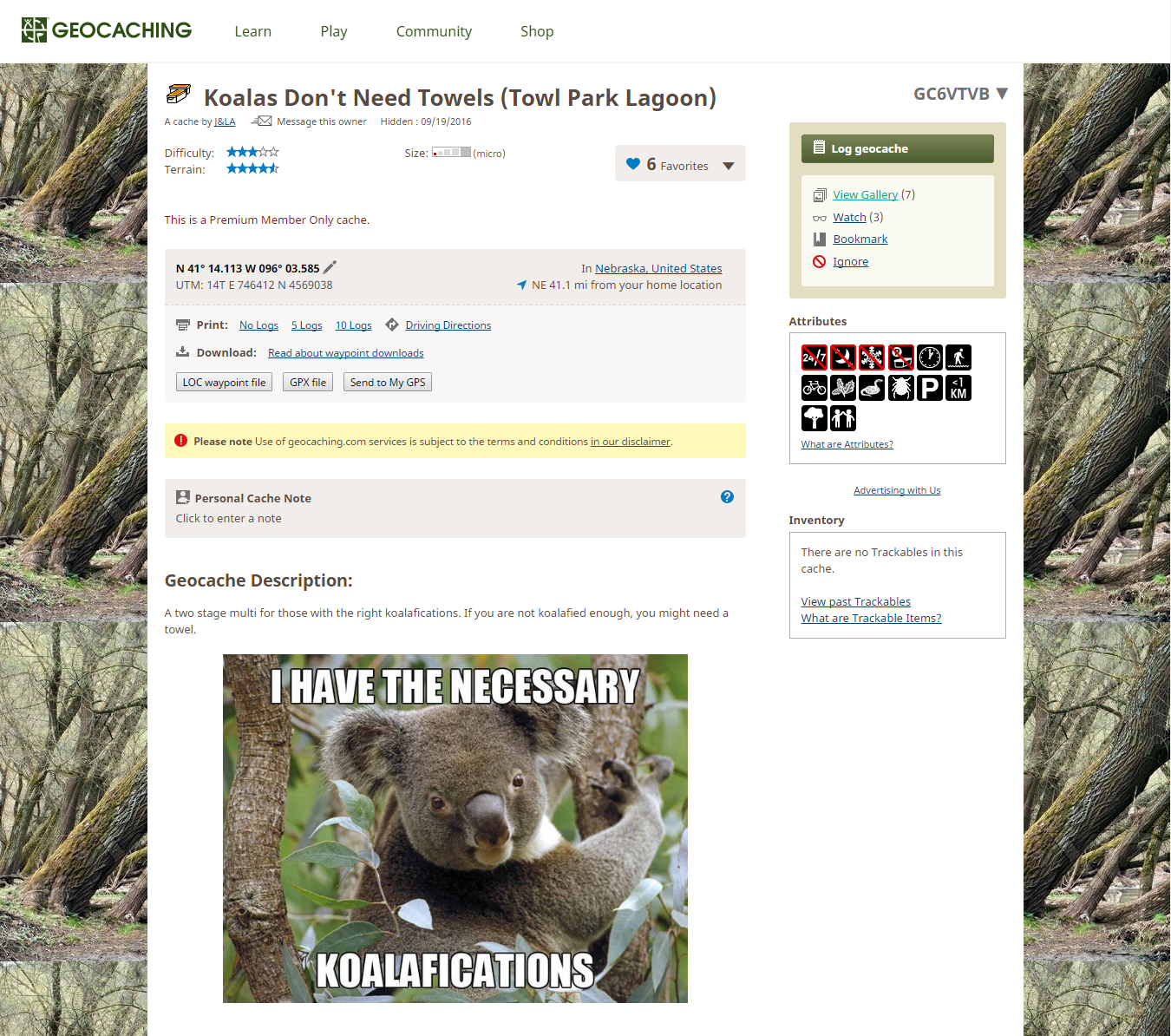Image resolution: width=1171 pixels, height=1036 pixels.
Task: Open the Play menu
Action: pos(334,31)
